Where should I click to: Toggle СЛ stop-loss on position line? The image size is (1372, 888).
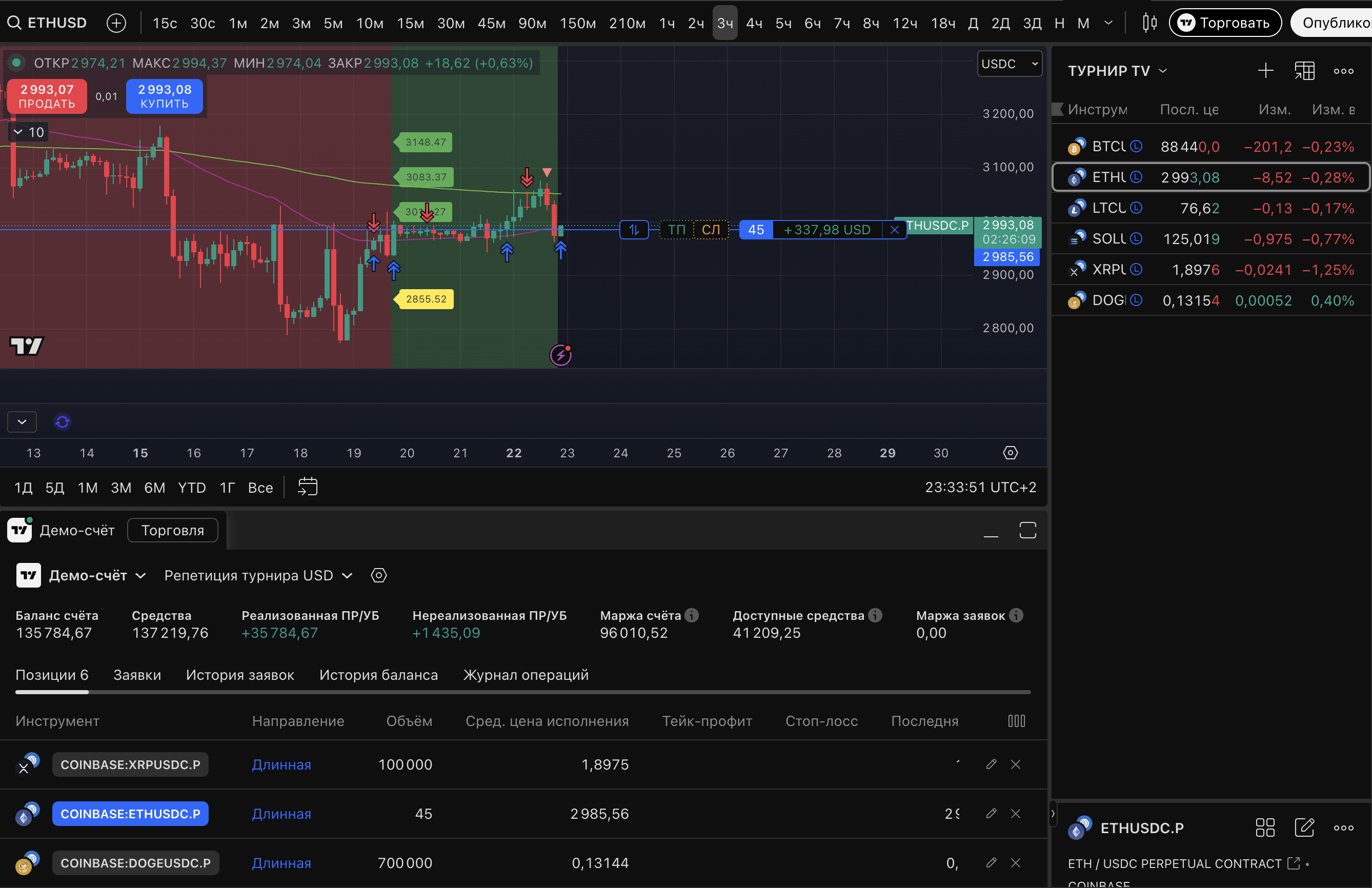tap(710, 230)
